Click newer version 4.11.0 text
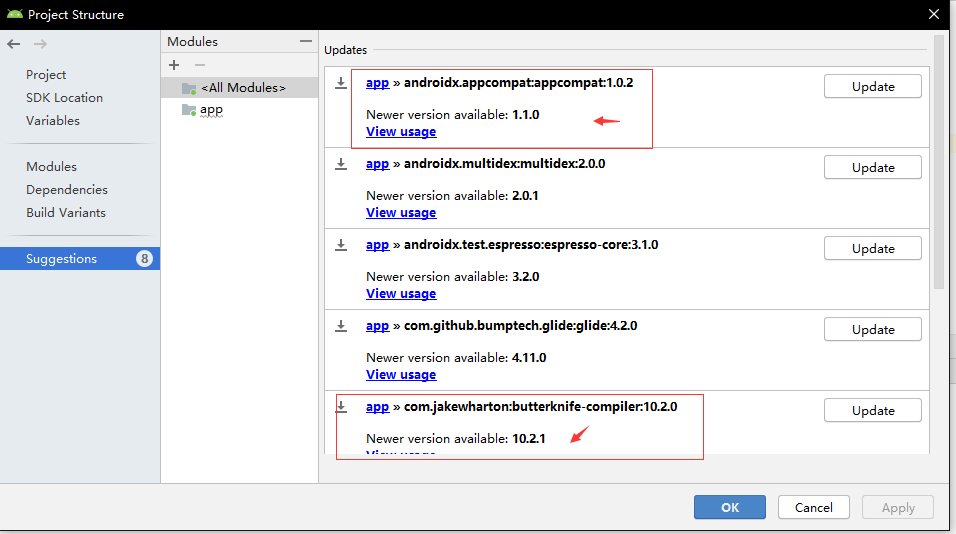Viewport: 956px width, 534px height. 529,358
